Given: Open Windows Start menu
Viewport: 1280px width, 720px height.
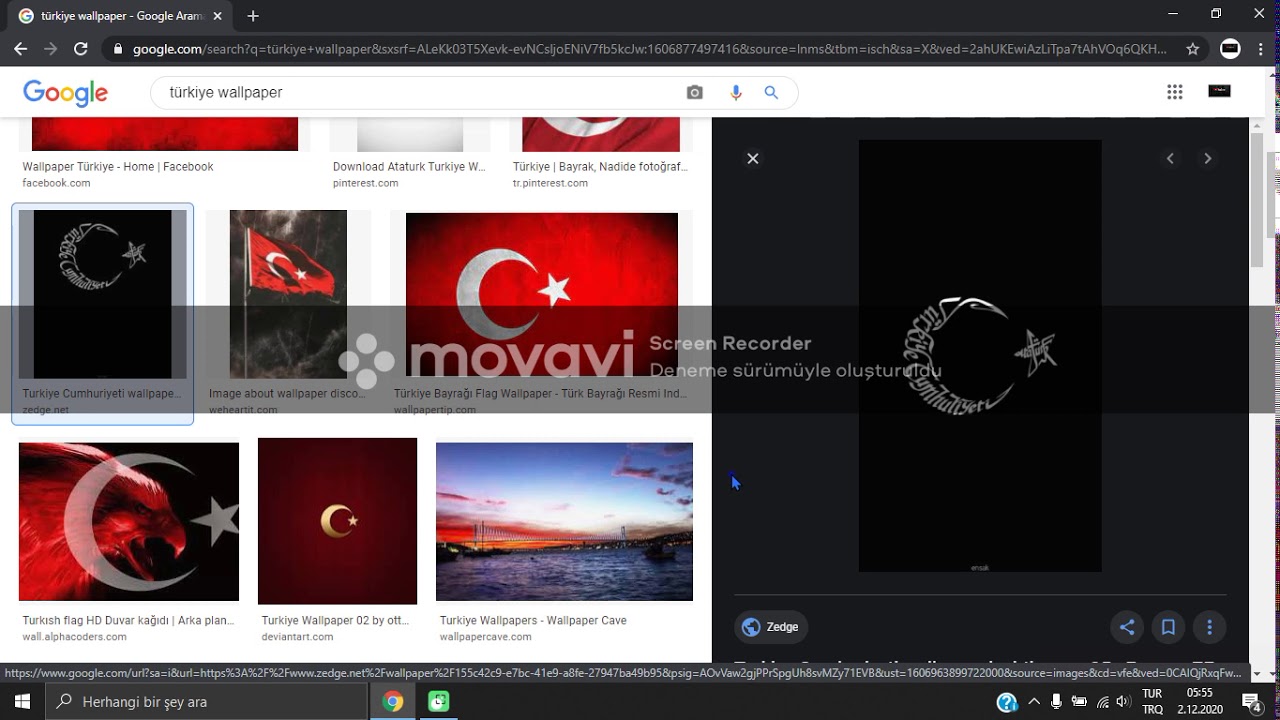Looking at the screenshot, I should [x=22, y=702].
